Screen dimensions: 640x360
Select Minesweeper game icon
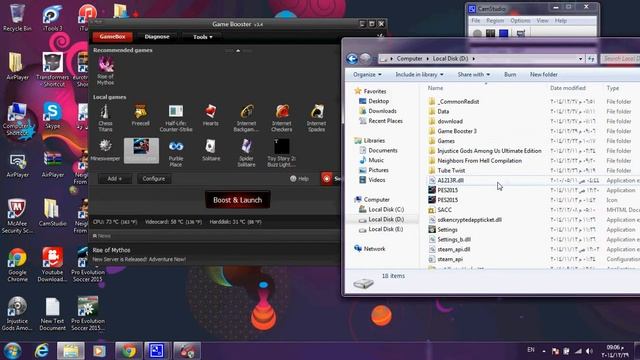(x=105, y=150)
